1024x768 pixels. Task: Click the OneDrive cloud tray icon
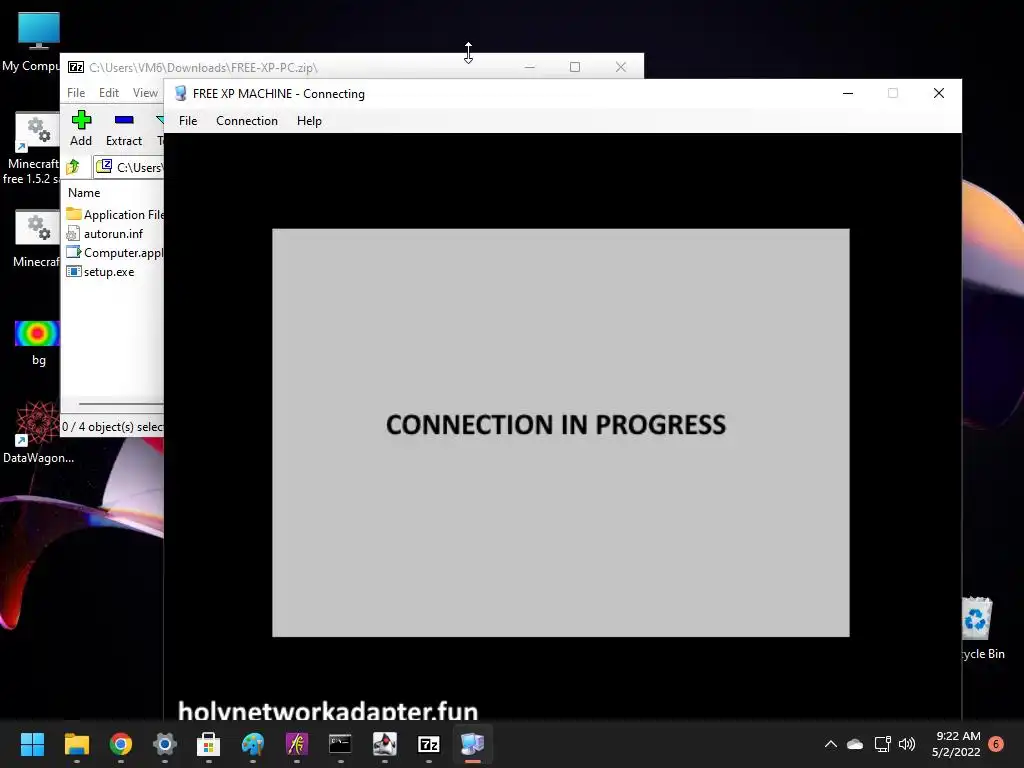pyautogui.click(x=855, y=744)
